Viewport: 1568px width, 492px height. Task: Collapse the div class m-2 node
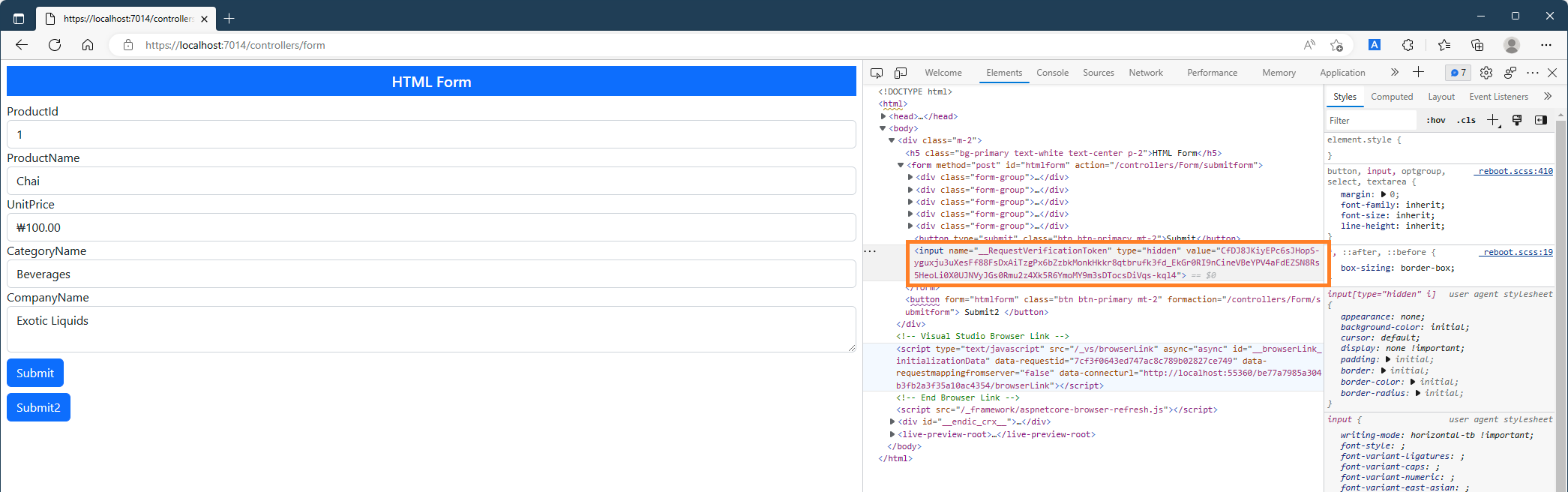pyautogui.click(x=892, y=140)
